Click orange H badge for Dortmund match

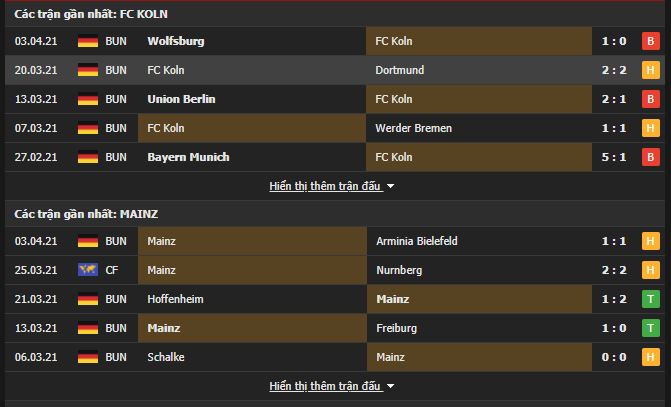(650, 70)
